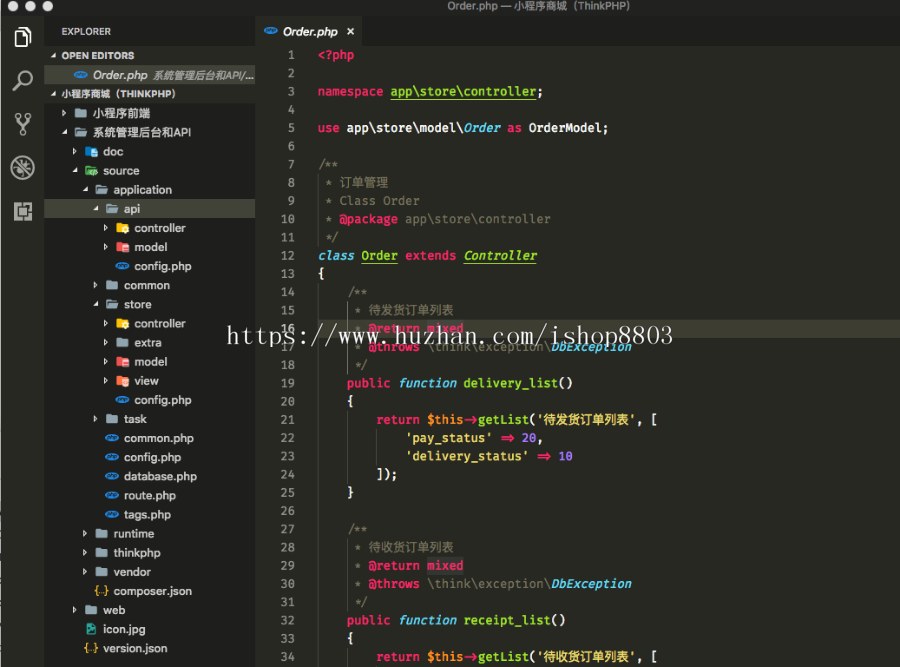The width and height of the screenshot is (900, 667).
Task: Select the extra folder under store
Action: (x=149, y=343)
